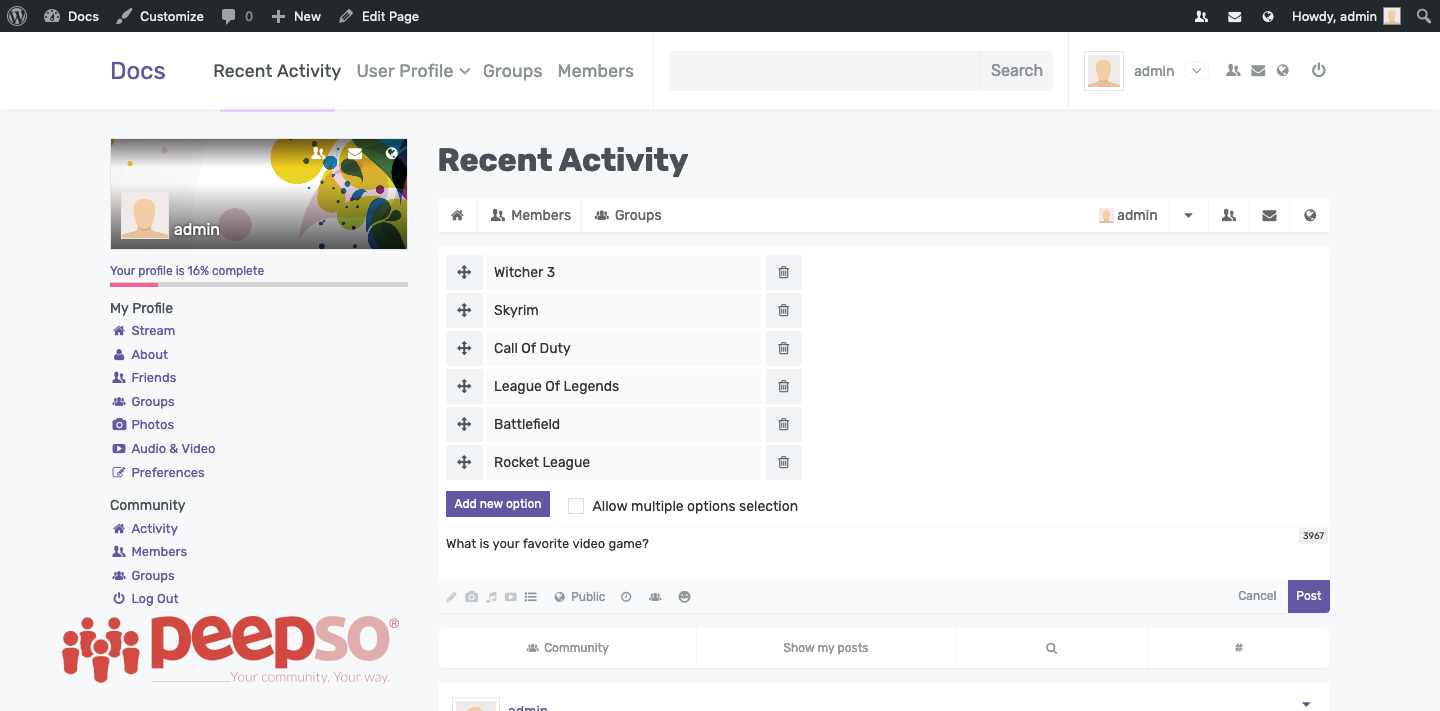Go to Groups in top navigation
Image resolution: width=1440 pixels, height=711 pixels.
[512, 71]
